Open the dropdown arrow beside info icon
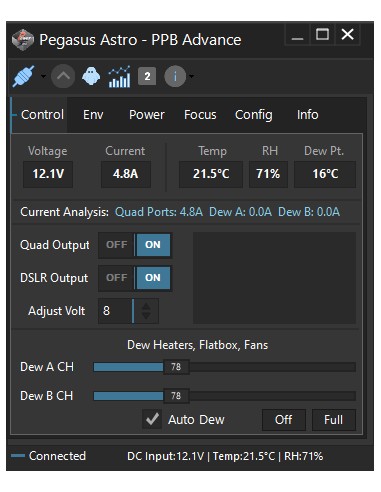The width and height of the screenshot is (381, 492). tap(191, 76)
